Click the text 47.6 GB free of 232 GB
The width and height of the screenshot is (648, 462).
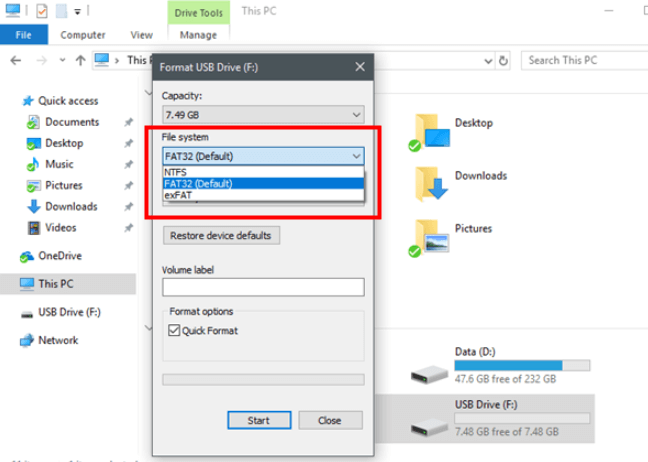505,379
